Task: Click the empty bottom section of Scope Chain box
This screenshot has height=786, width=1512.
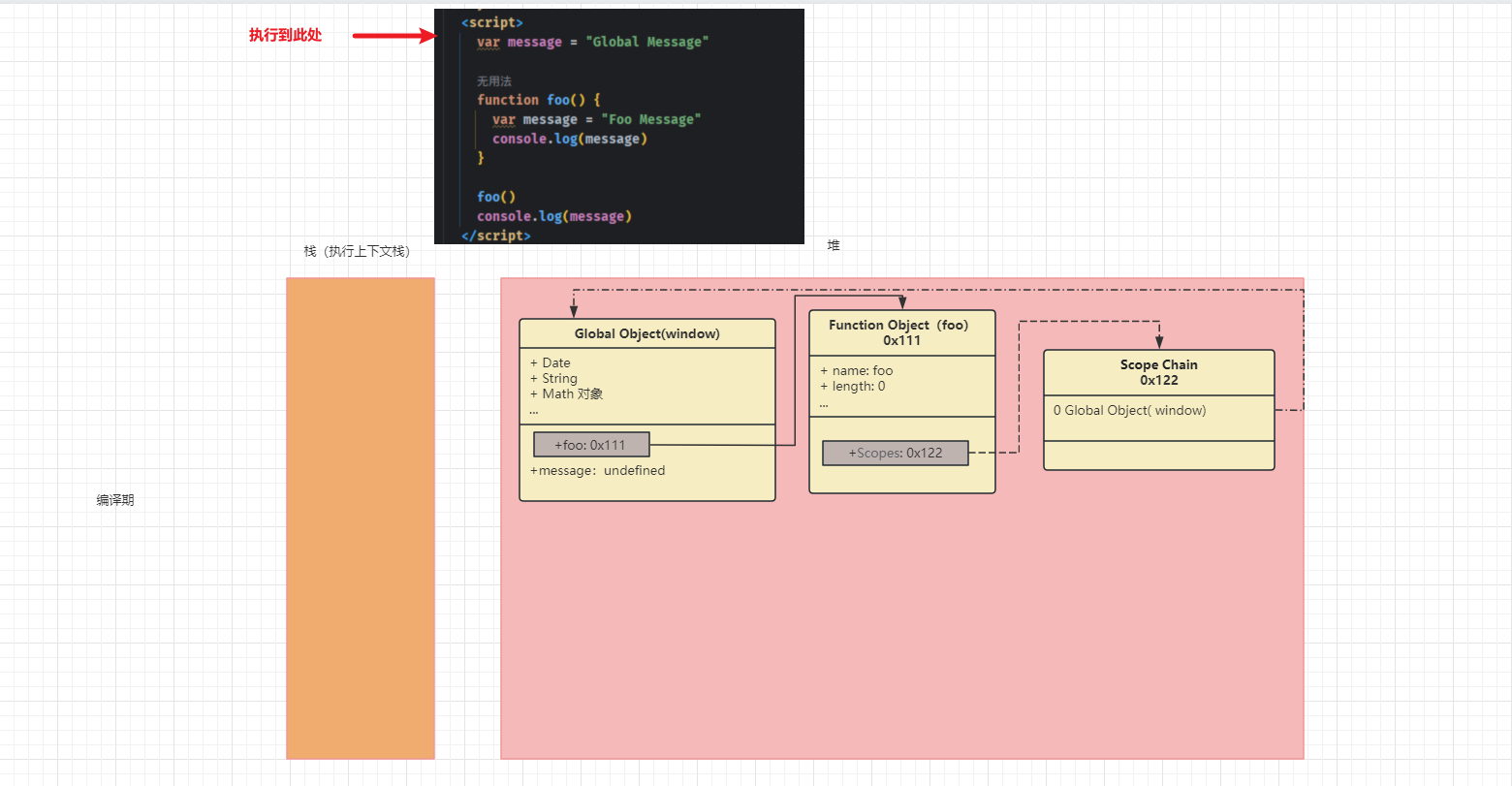Action: pos(1158,456)
